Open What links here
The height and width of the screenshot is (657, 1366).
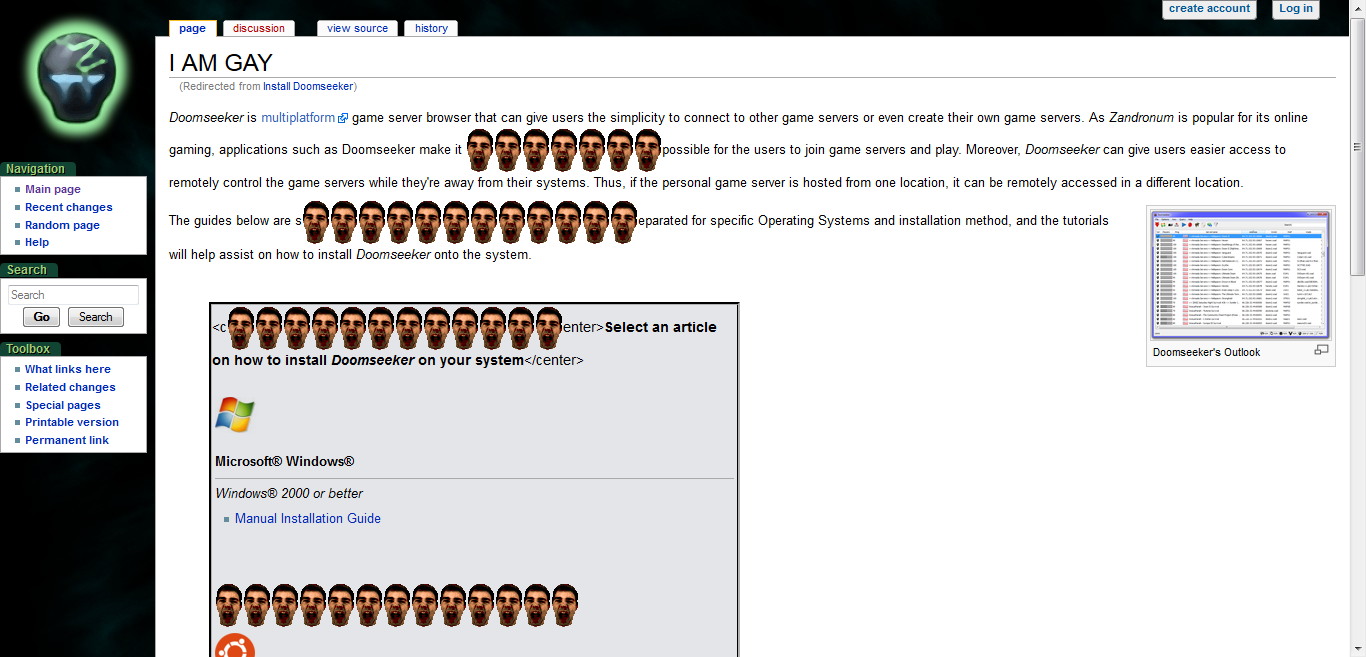[68, 369]
